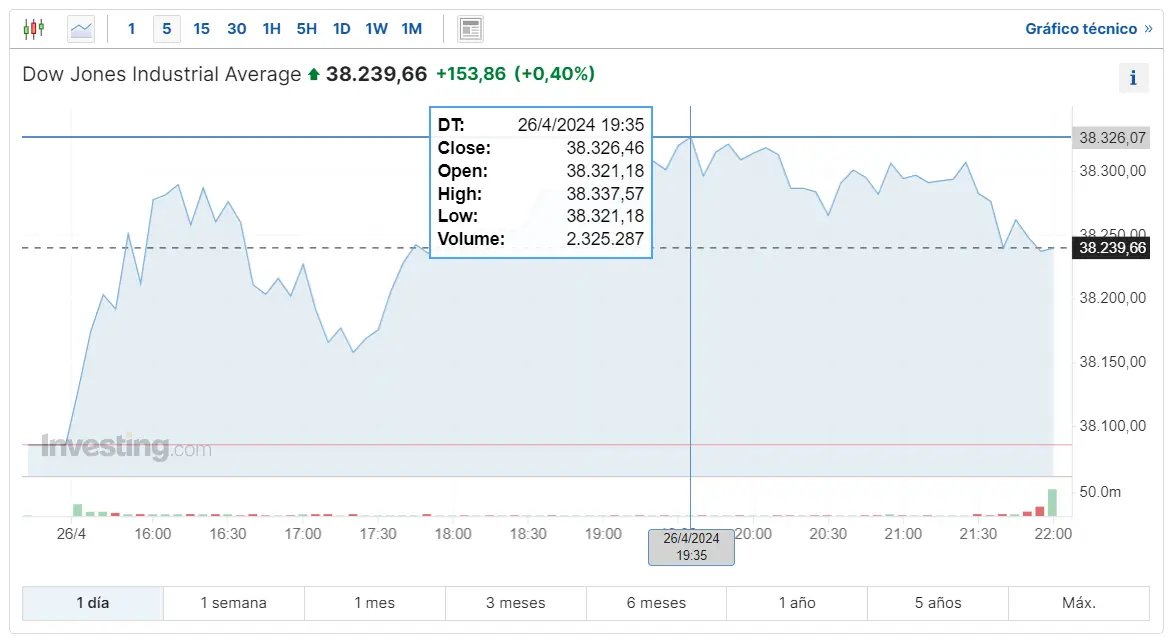Open the Gráfico técnico link
This screenshot has width=1172, height=641.
(1080, 28)
